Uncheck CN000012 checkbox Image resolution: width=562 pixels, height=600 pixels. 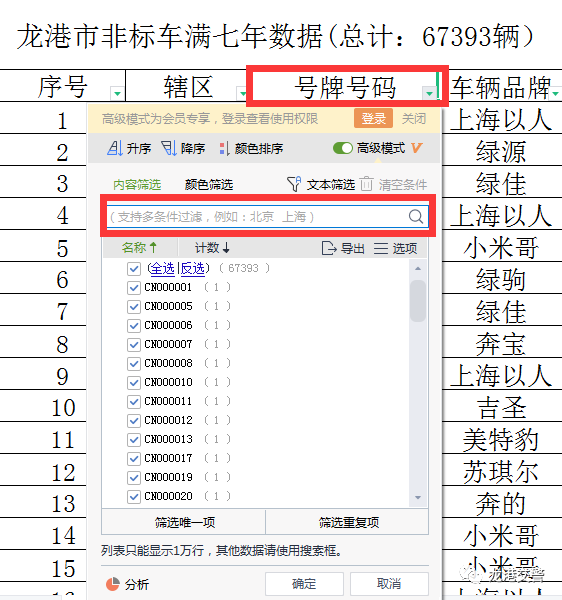pyautogui.click(x=134, y=421)
